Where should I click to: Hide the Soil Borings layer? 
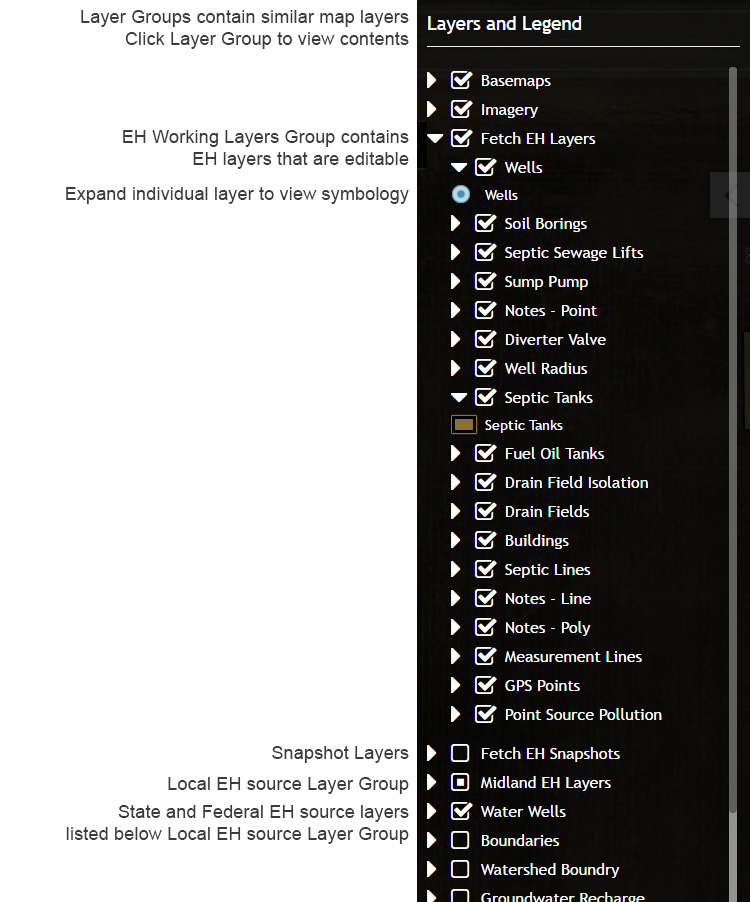pyautogui.click(x=485, y=224)
